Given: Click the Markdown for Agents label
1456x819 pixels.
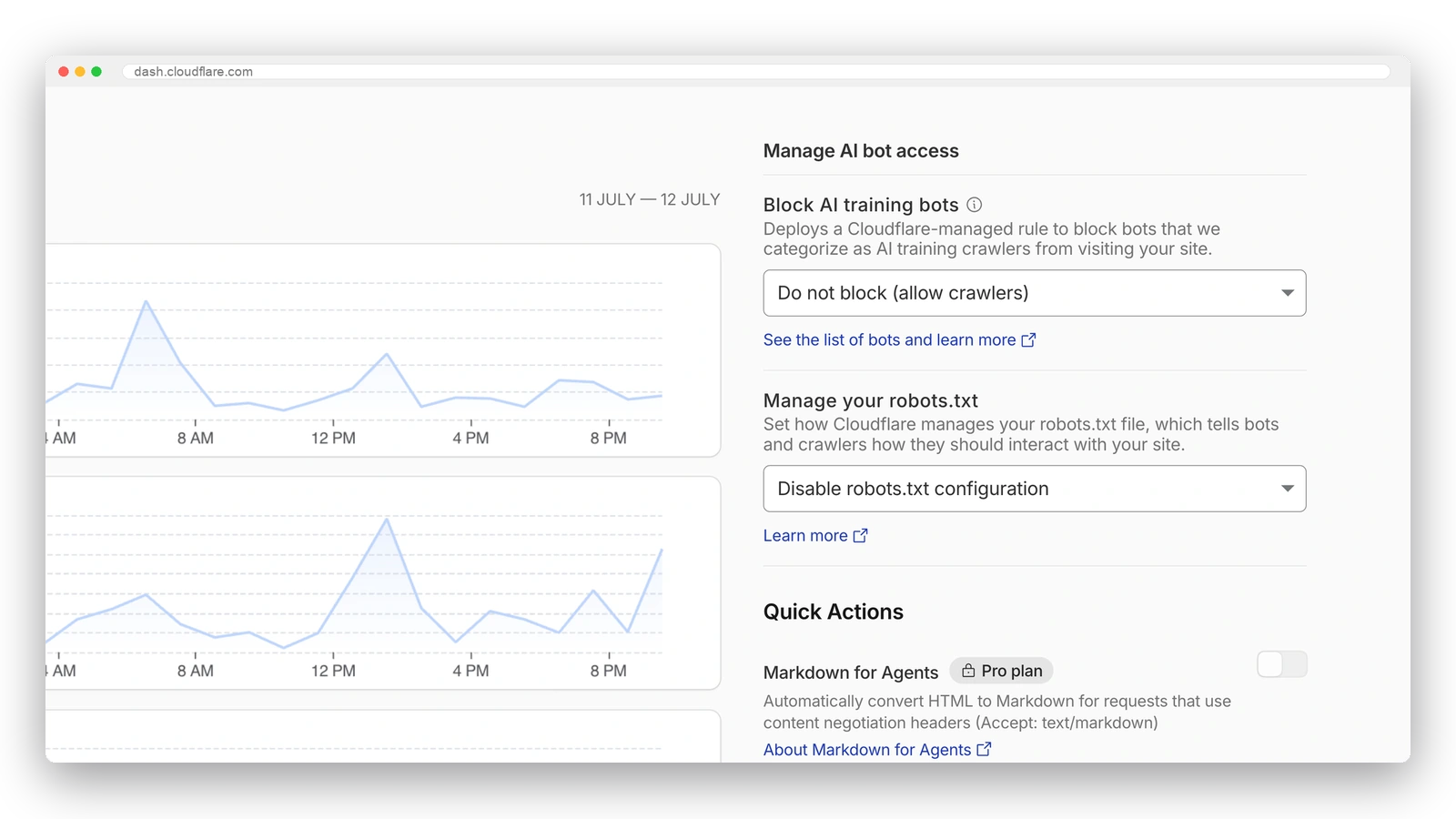Looking at the screenshot, I should tap(851, 672).
